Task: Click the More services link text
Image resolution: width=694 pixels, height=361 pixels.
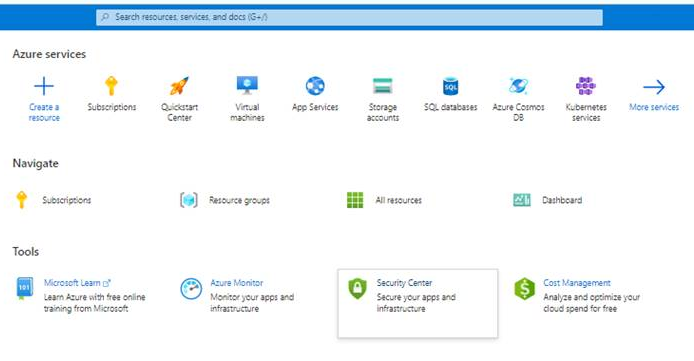Action: click(x=654, y=107)
